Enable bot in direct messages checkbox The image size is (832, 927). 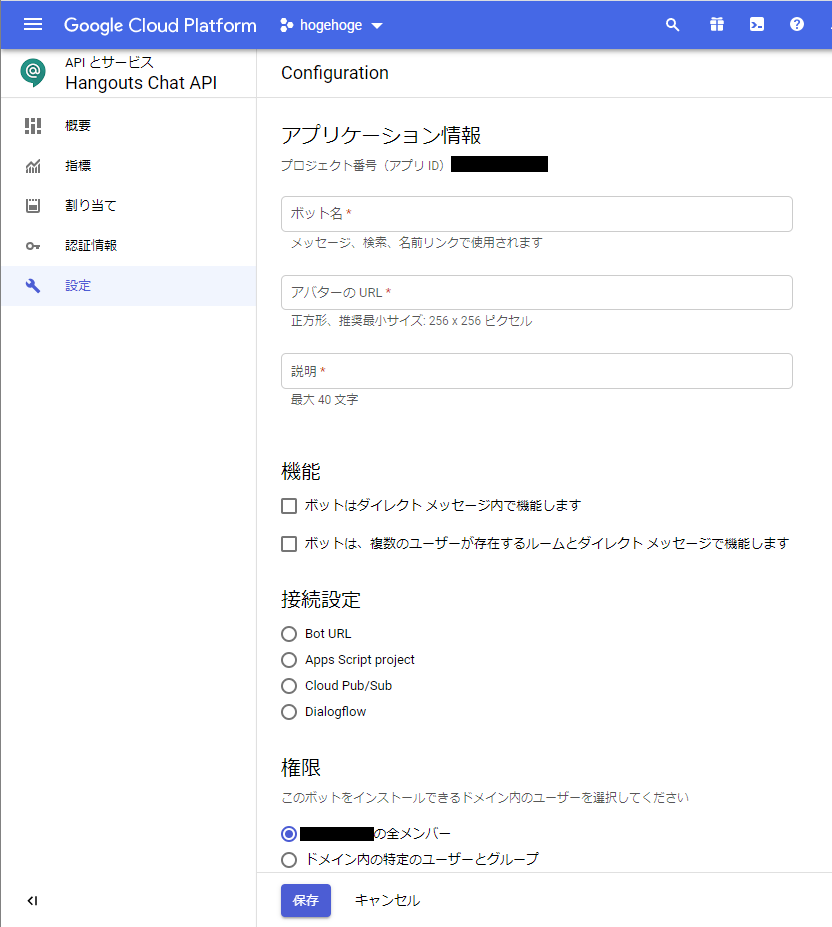click(x=289, y=506)
